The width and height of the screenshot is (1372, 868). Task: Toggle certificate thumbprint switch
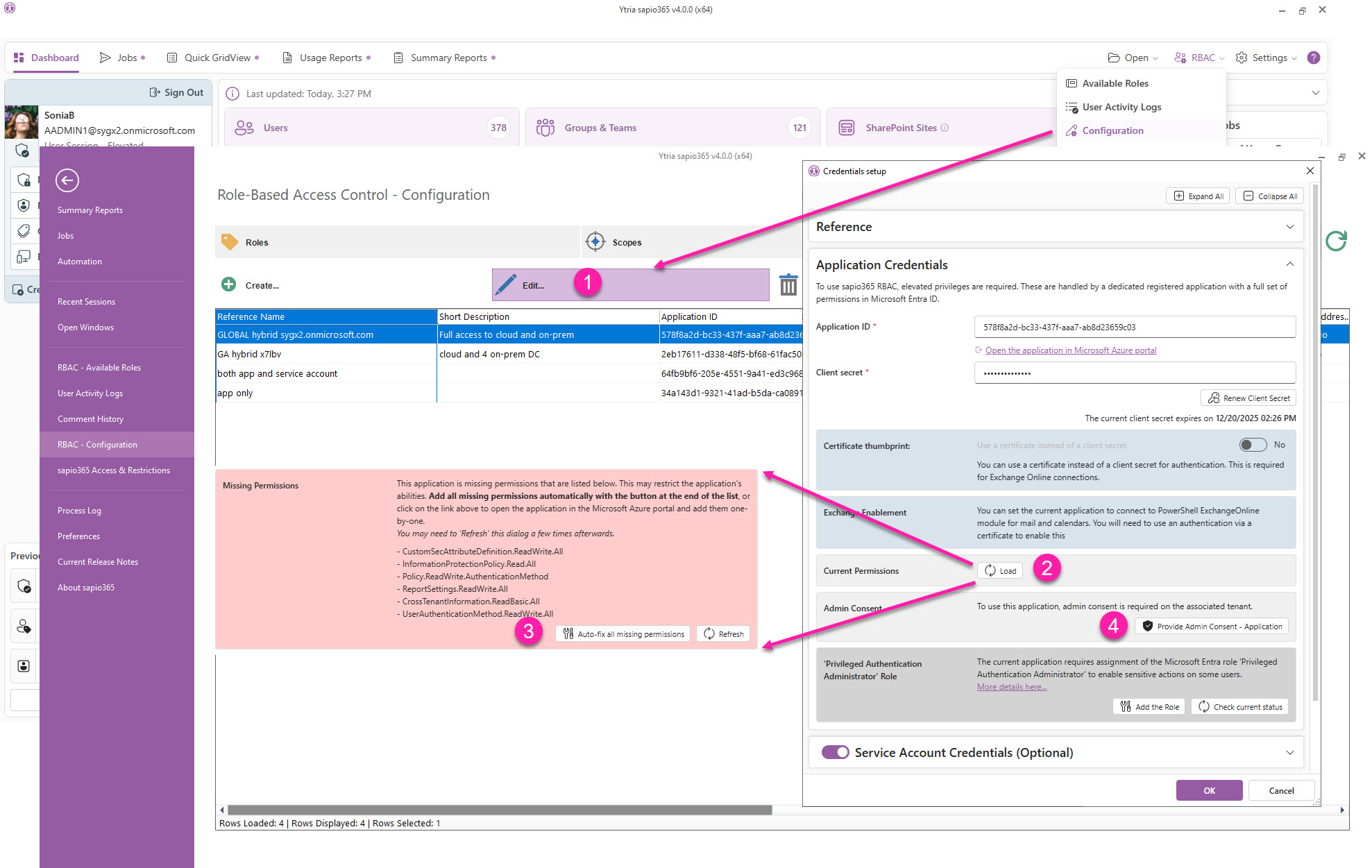coord(1252,445)
